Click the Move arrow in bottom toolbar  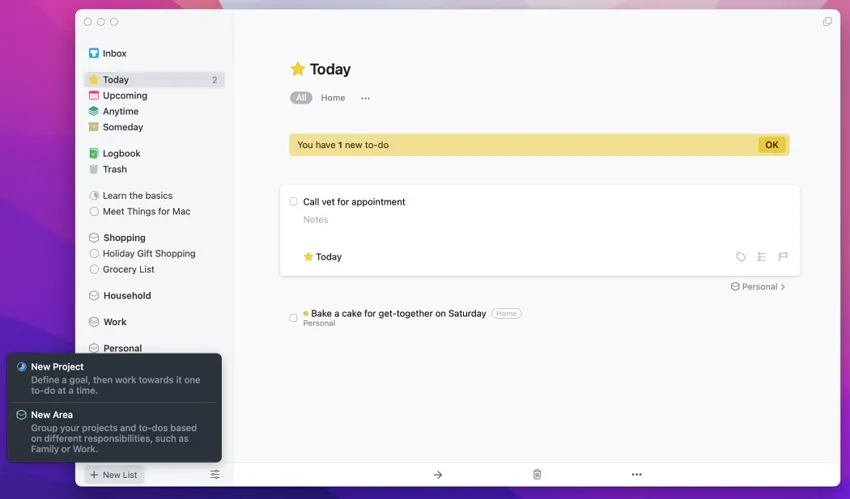(438, 475)
